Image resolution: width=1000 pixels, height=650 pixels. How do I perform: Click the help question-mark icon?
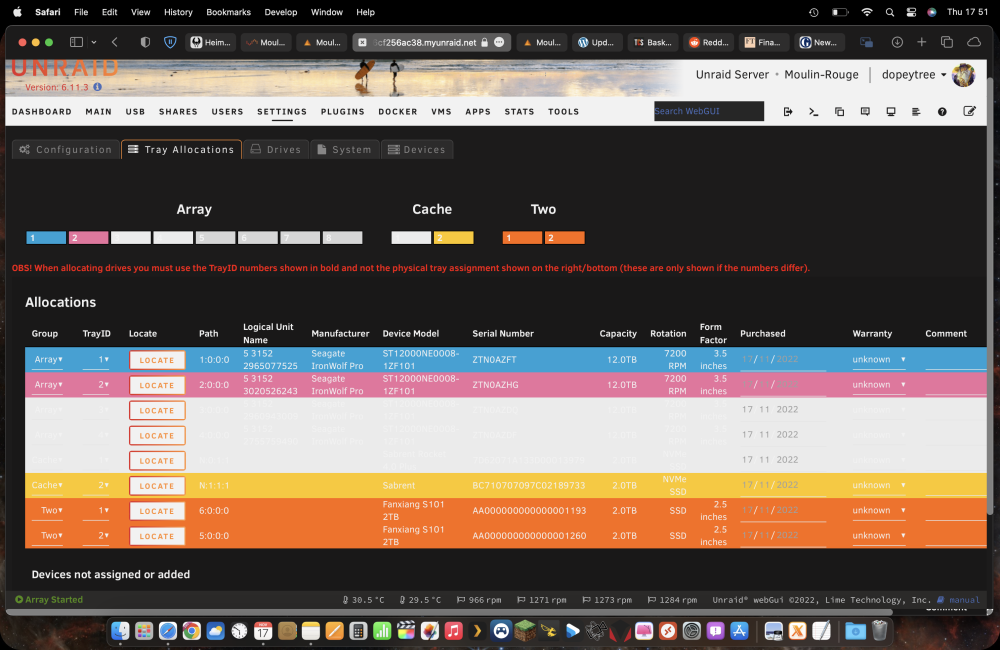(x=942, y=112)
